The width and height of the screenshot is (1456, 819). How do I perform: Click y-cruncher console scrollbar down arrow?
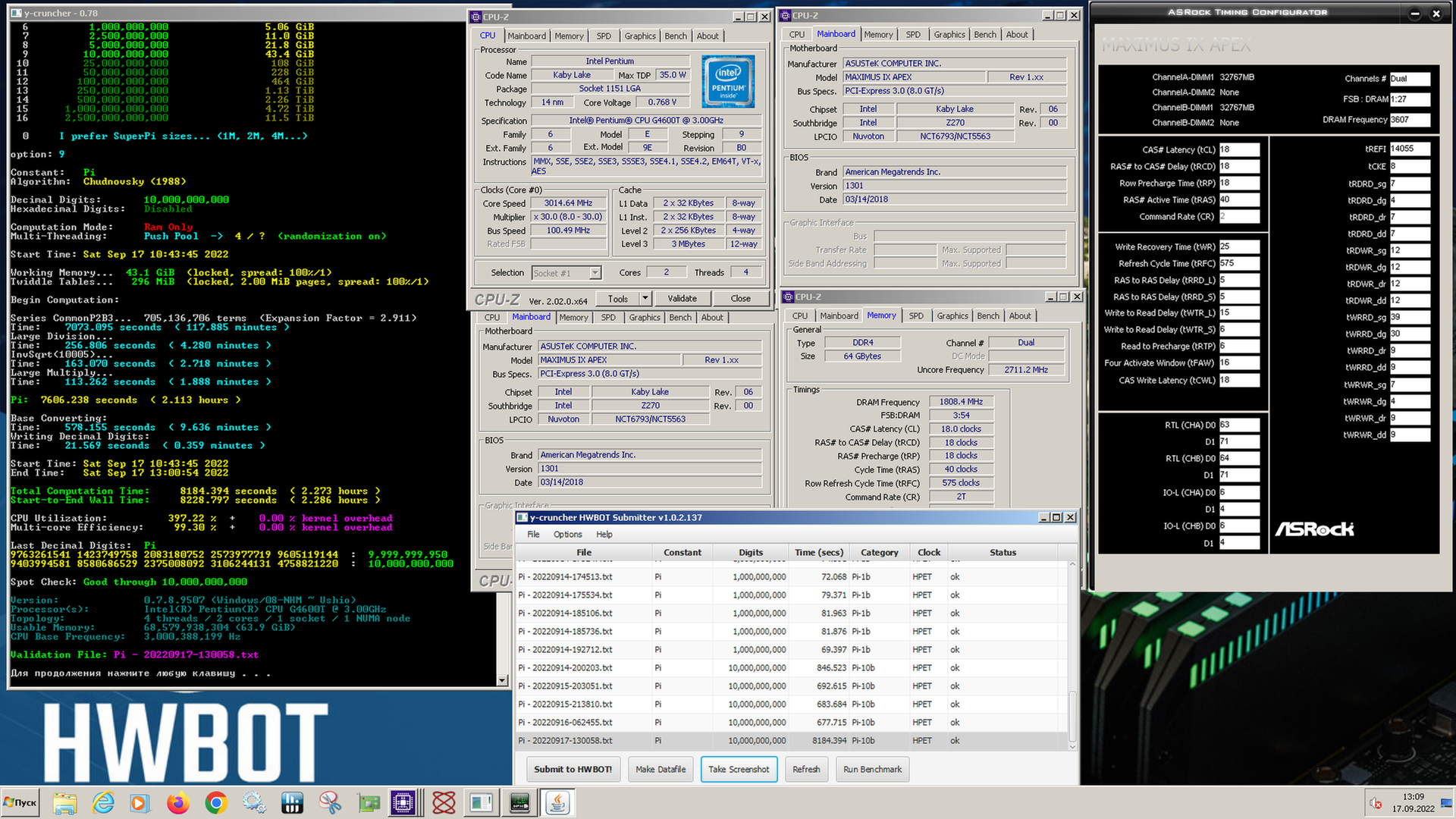pyautogui.click(x=502, y=680)
